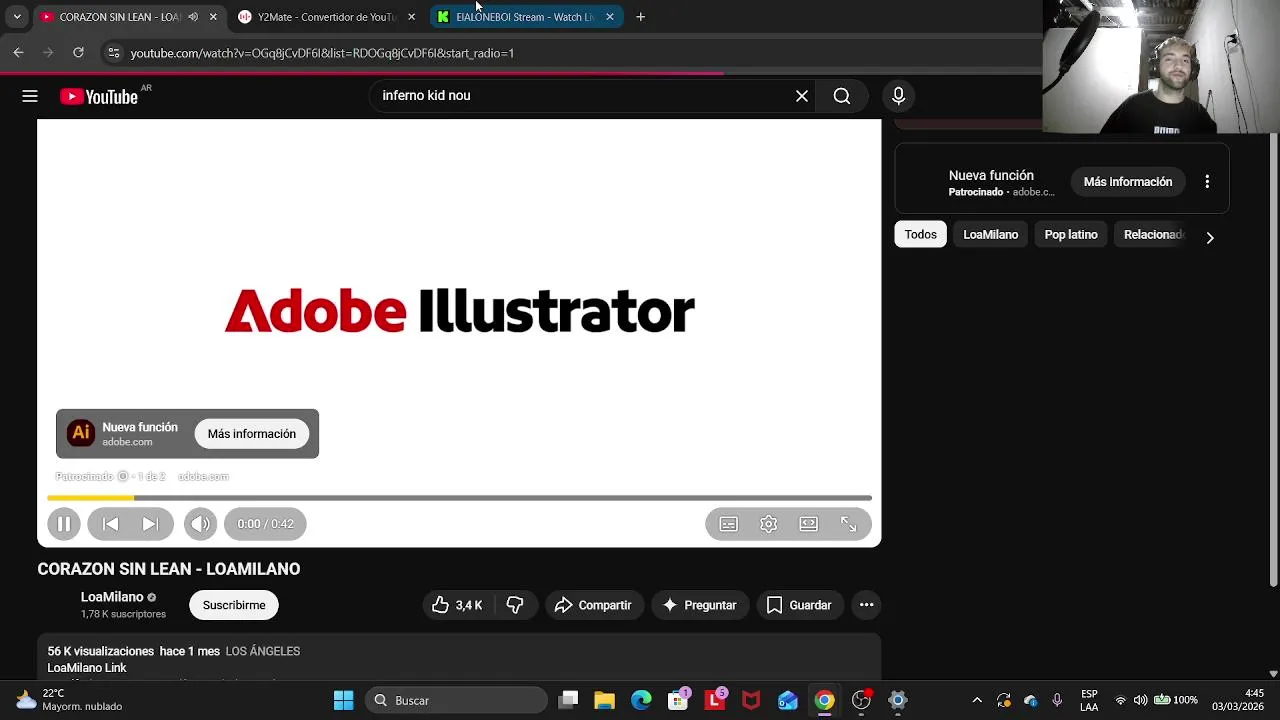Go back with the browser back arrow
This screenshot has width=1280, height=720.
[x=18, y=53]
